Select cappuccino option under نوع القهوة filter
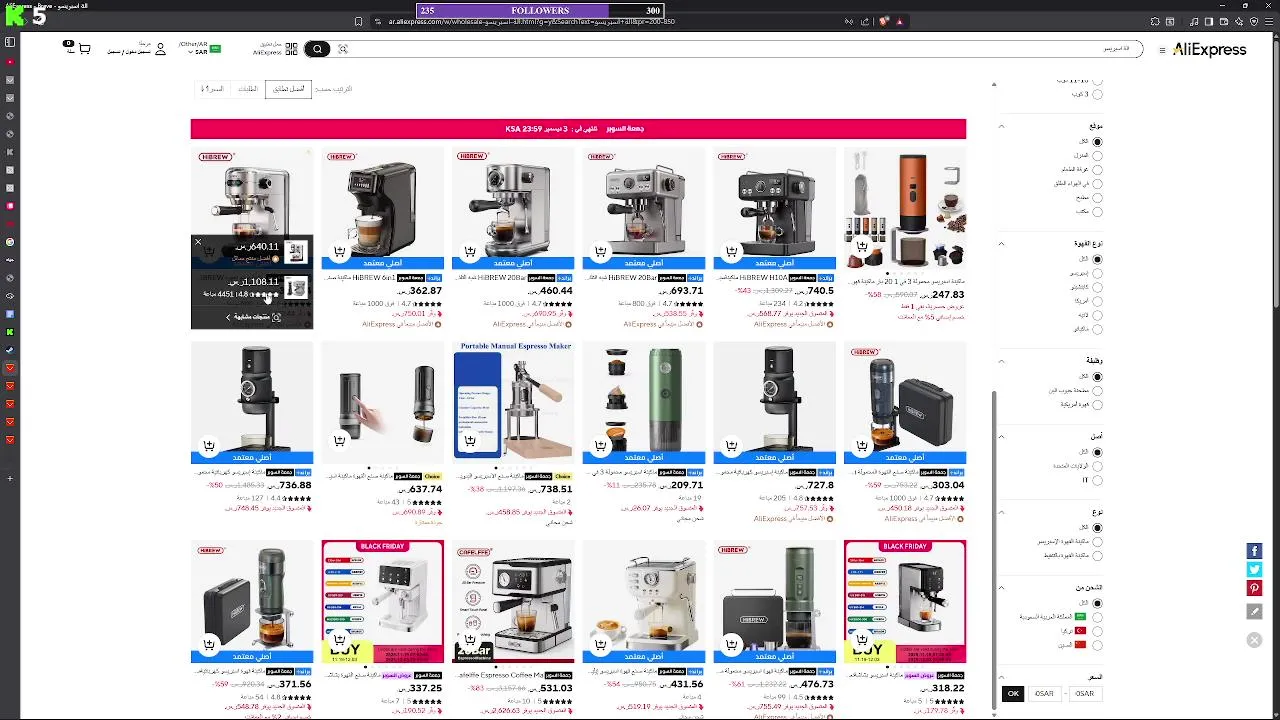Screen dimensions: 1280x720 (x=1097, y=287)
